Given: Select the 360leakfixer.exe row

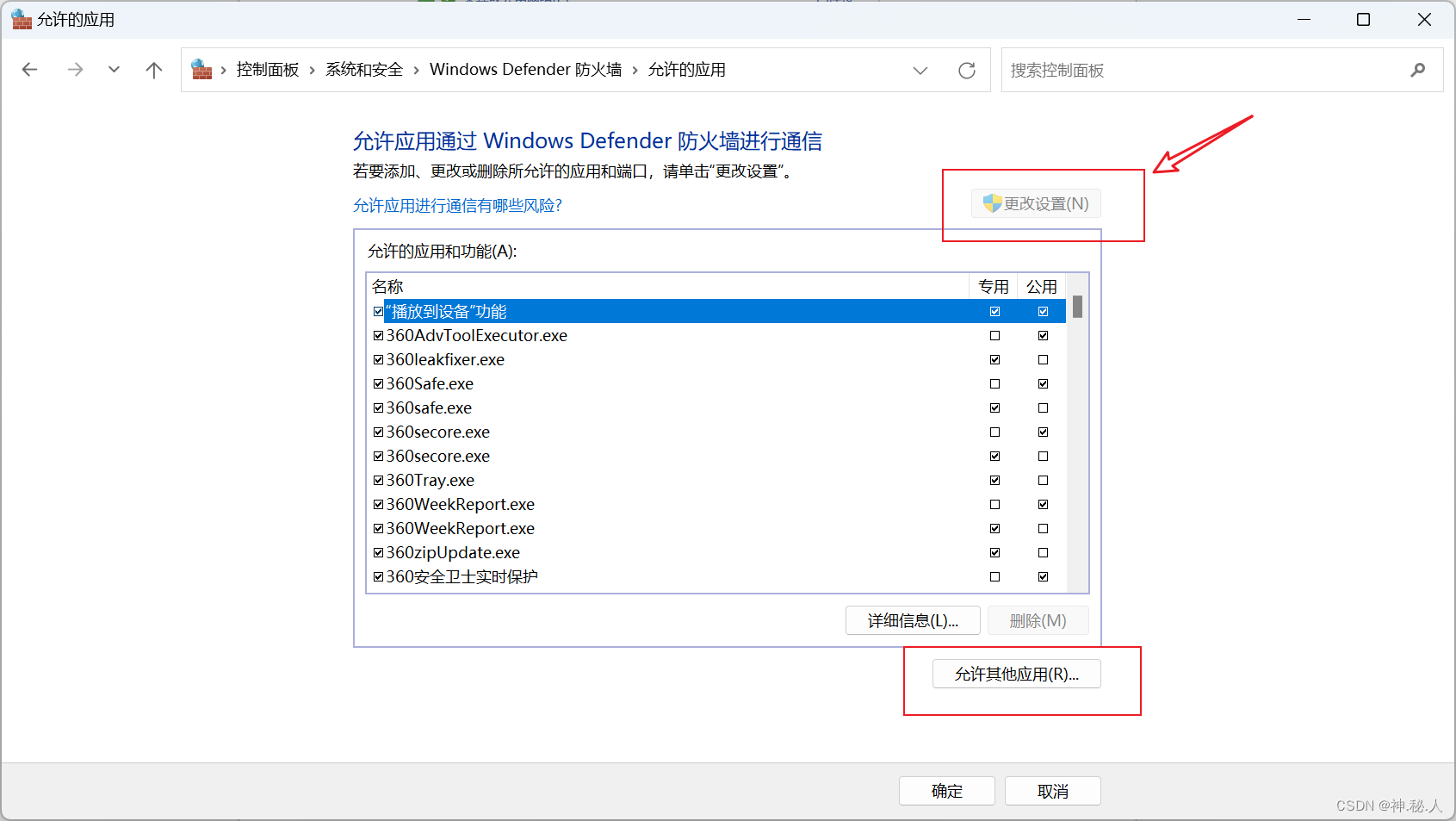Looking at the screenshot, I should click(x=716, y=359).
